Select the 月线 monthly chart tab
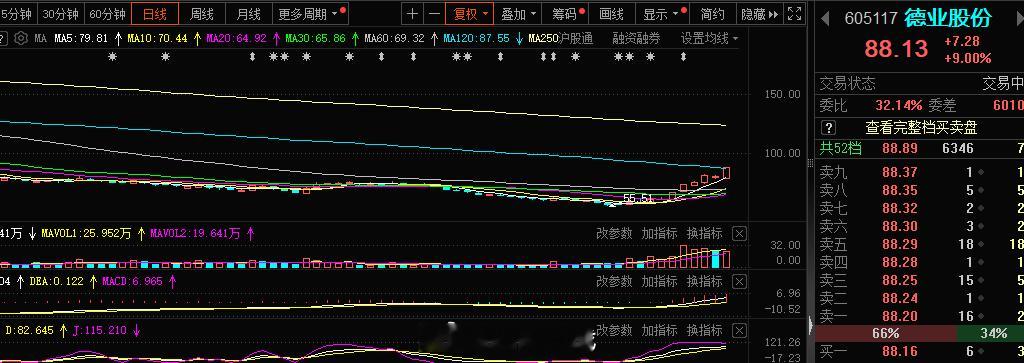 pyautogui.click(x=248, y=14)
